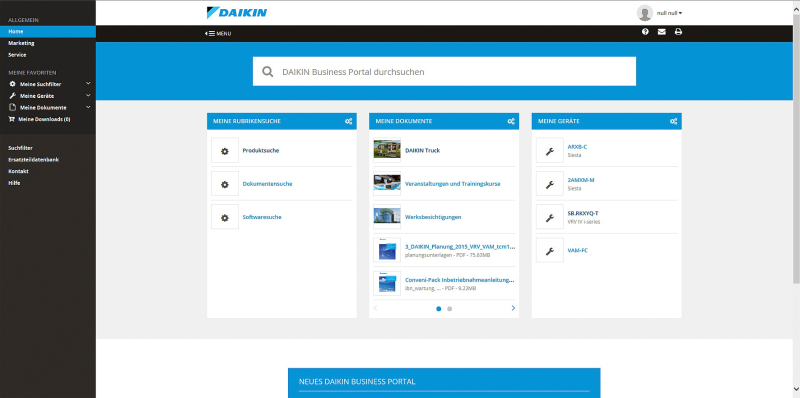Open the Dokumentensuche link

point(267,184)
